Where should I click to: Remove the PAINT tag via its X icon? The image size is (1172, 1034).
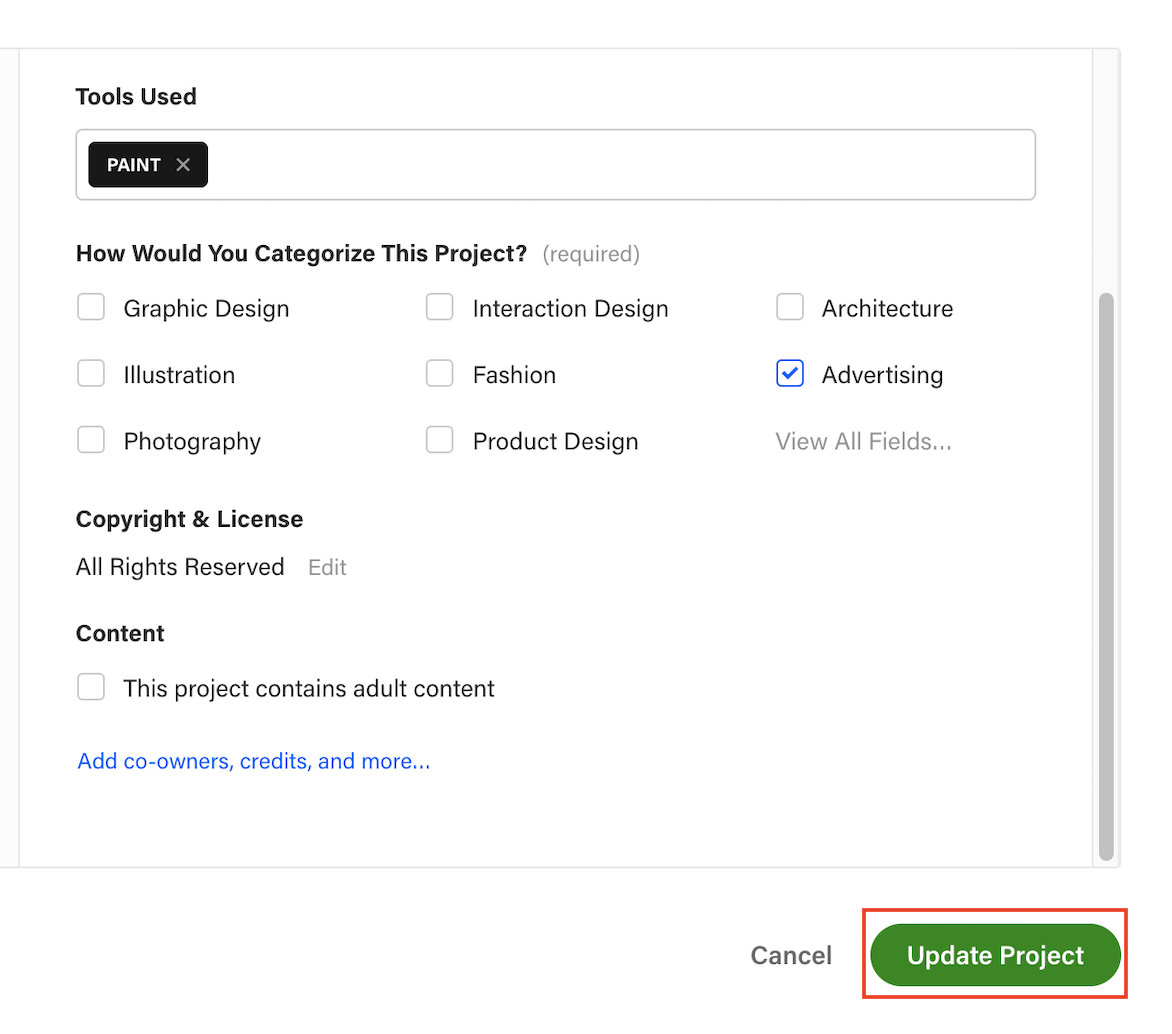tap(184, 164)
